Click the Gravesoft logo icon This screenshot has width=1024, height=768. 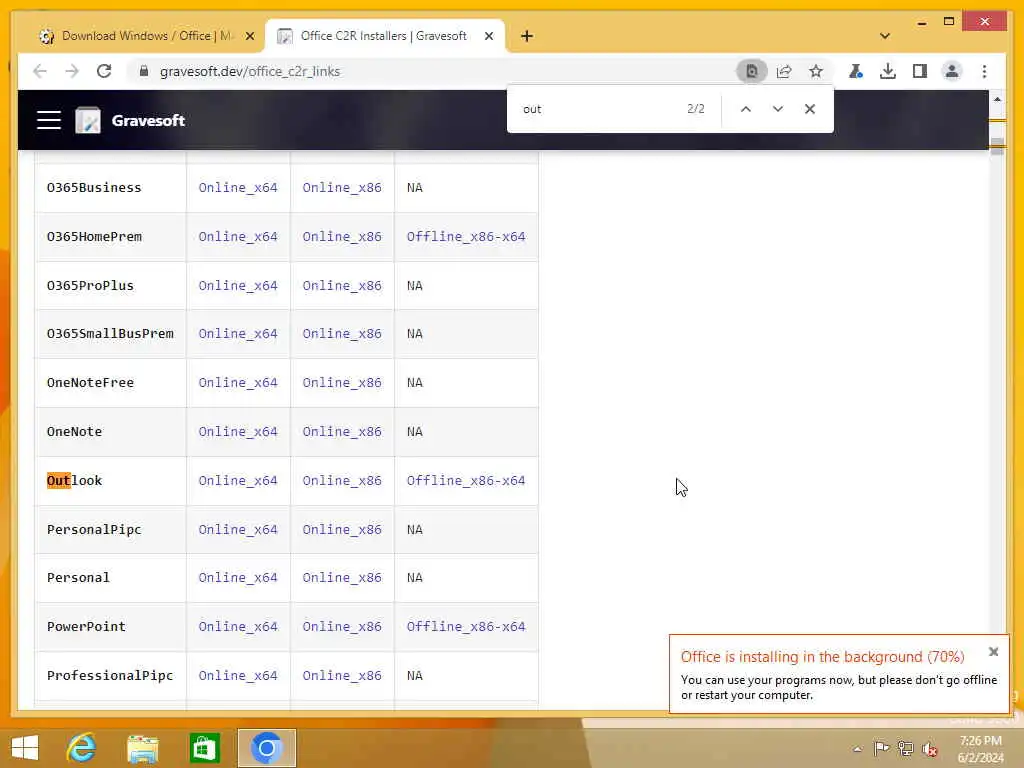coord(88,120)
